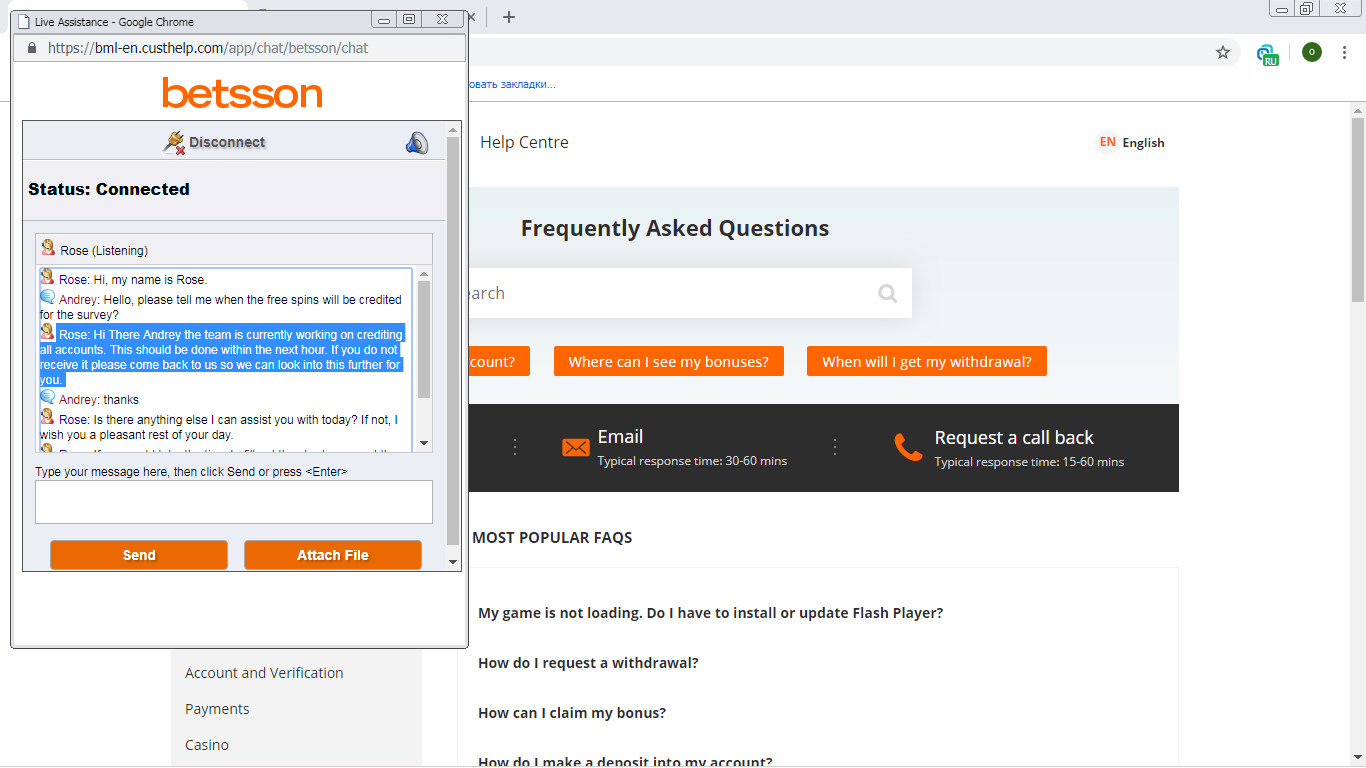The image size is (1366, 768).
Task: Select Casino in the sidebar
Action: 207,745
